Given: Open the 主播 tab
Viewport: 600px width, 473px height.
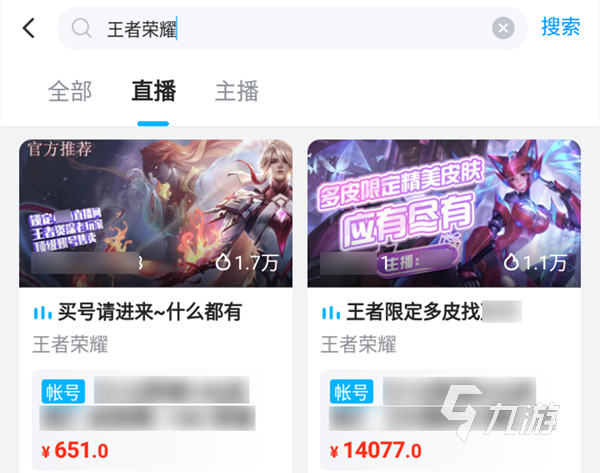Looking at the screenshot, I should 237,91.
